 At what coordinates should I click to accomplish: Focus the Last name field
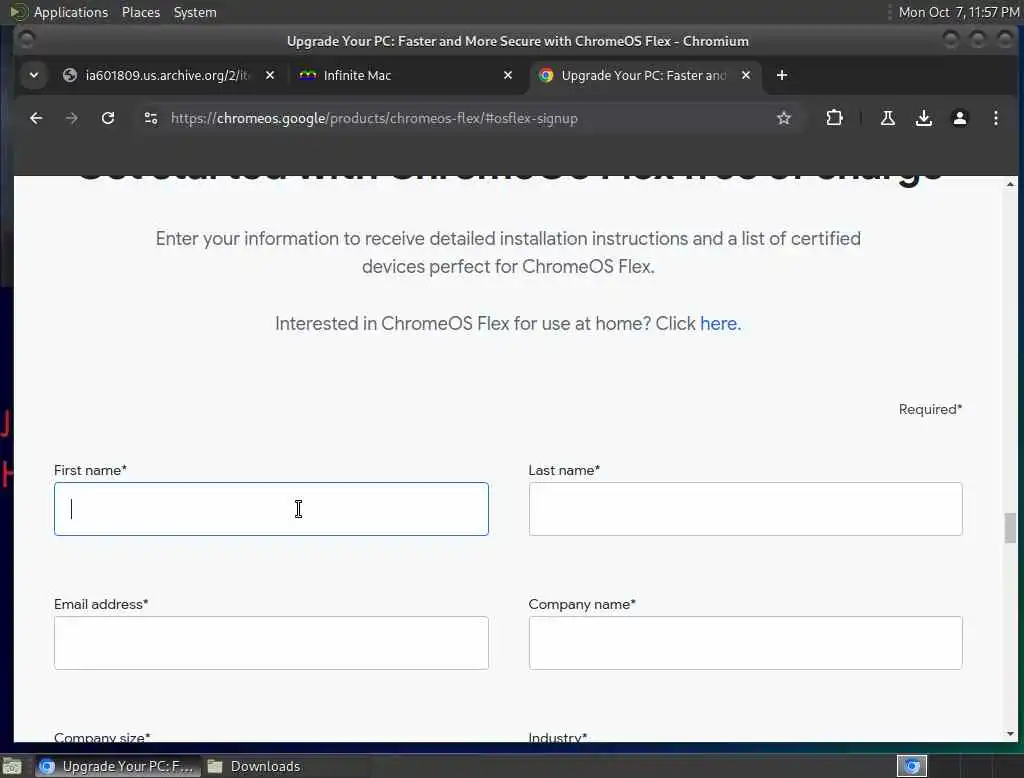pyautogui.click(x=745, y=509)
